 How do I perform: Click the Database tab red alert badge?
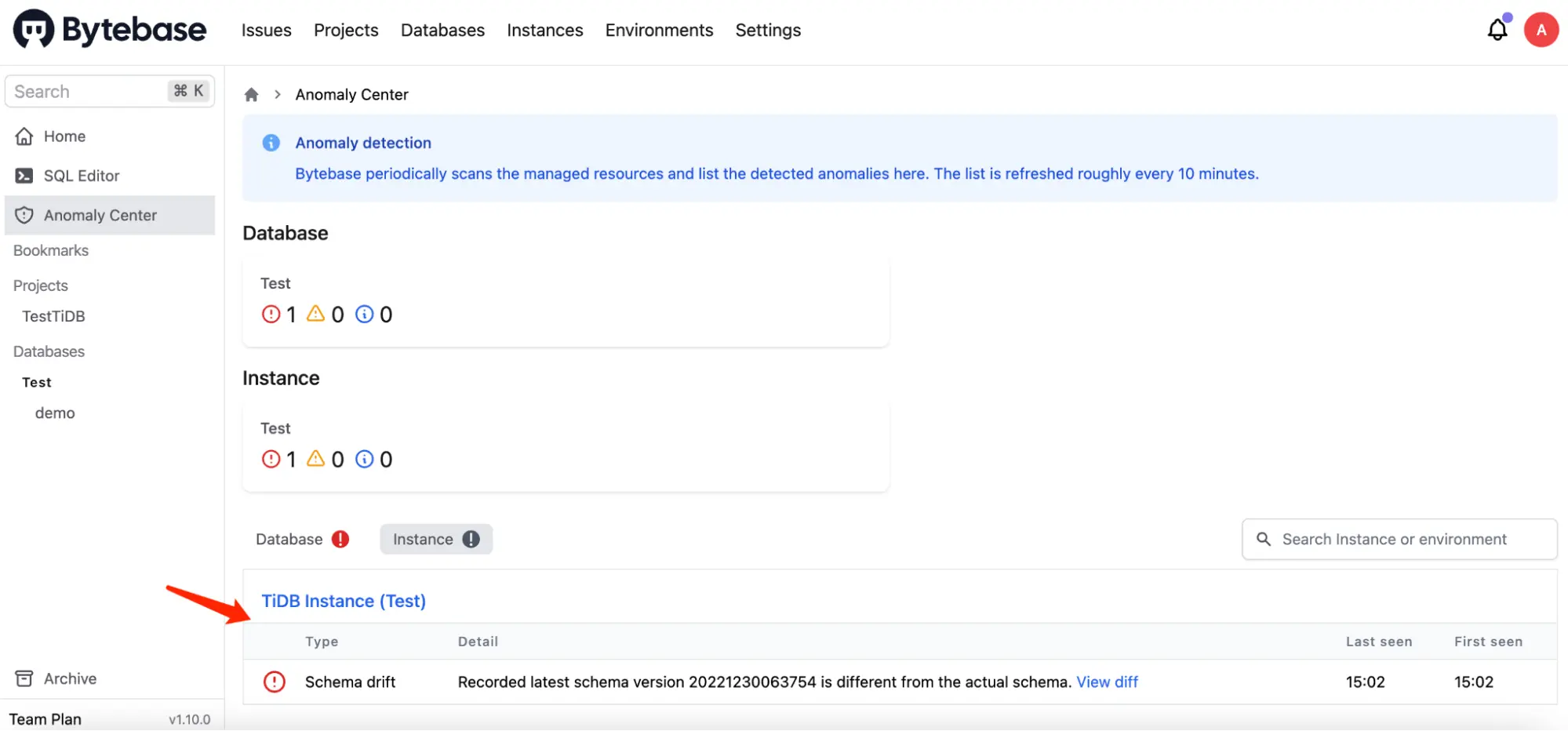pyautogui.click(x=340, y=540)
